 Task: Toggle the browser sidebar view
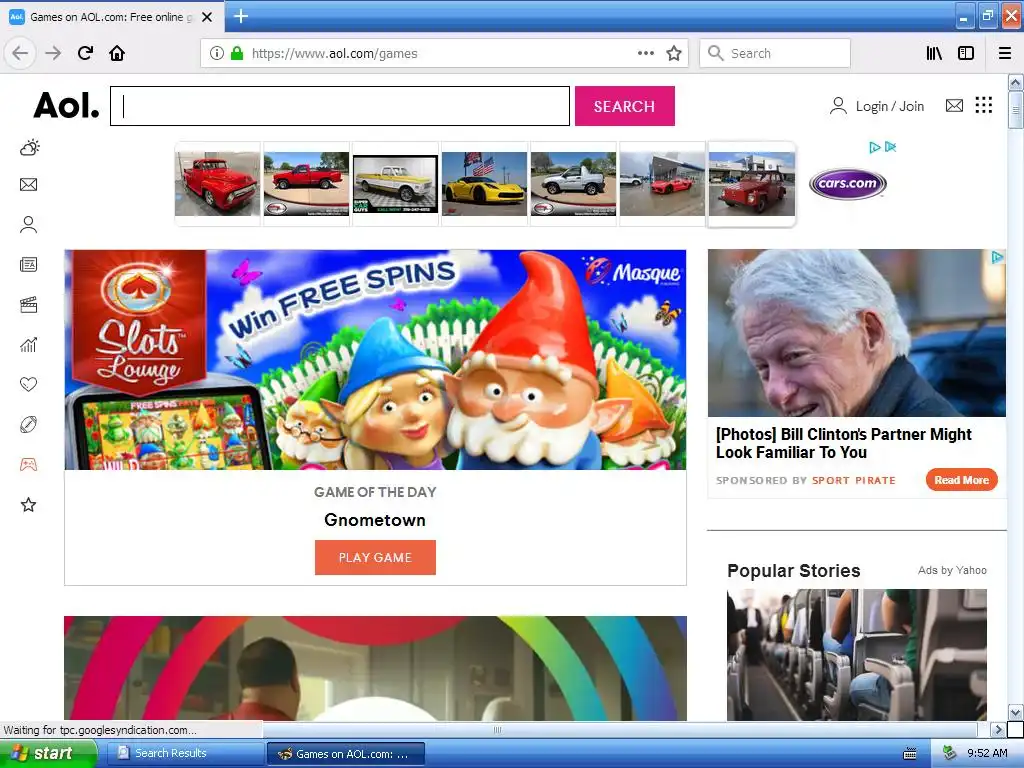coord(966,53)
